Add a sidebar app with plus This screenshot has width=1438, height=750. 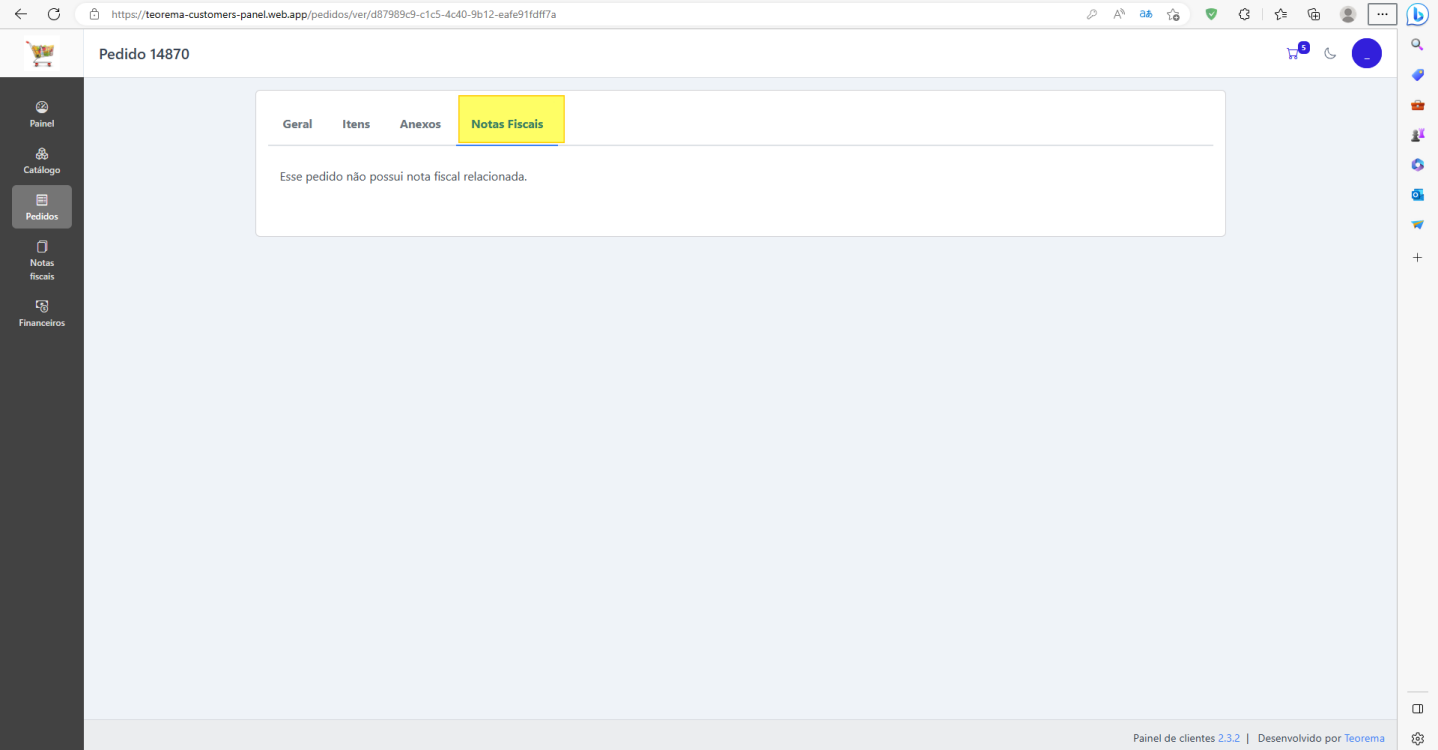coord(1417,258)
